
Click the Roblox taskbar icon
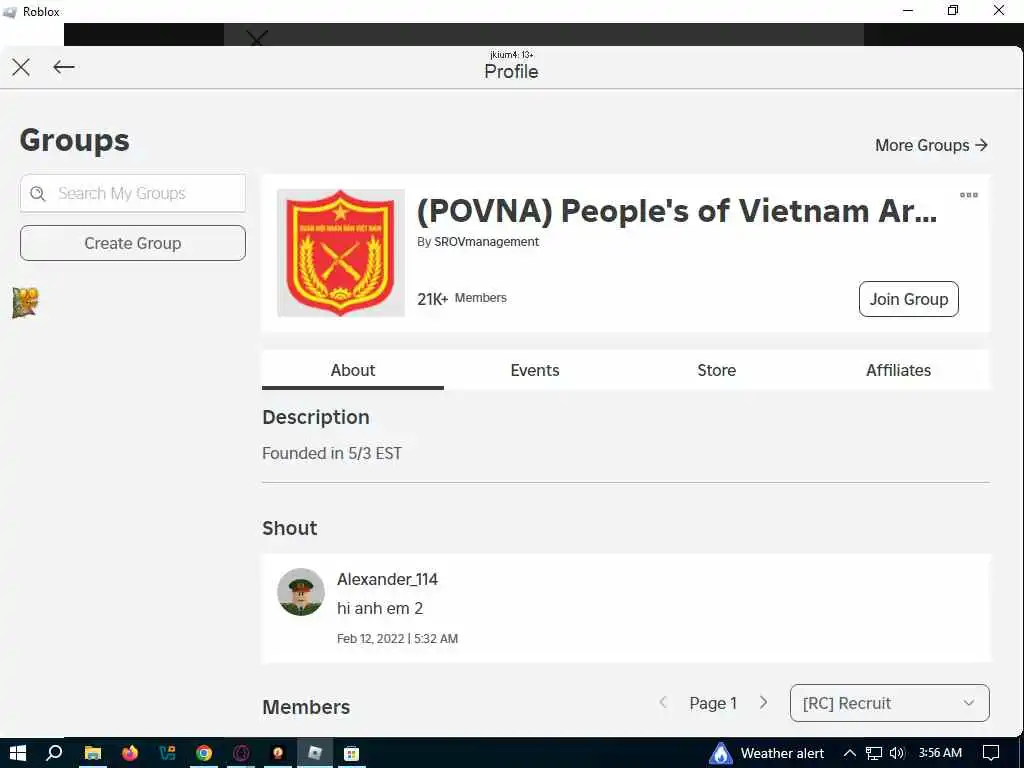point(315,753)
